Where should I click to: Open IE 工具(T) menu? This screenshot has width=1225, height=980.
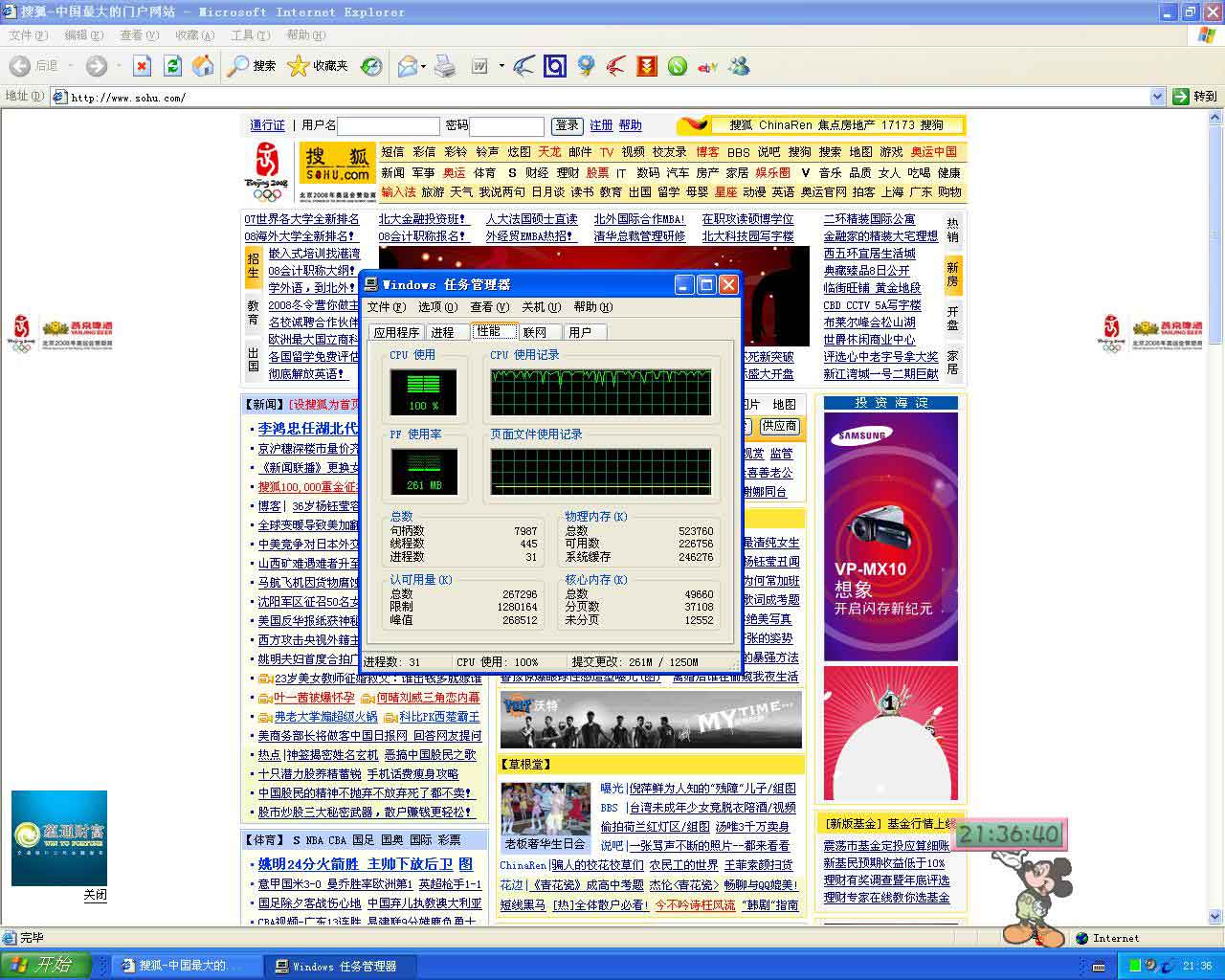pos(250,35)
